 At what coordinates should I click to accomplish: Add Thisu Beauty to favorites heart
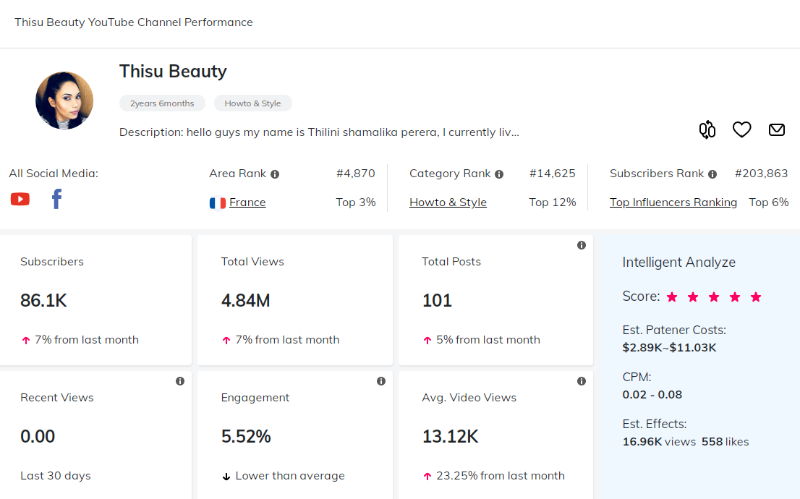click(x=742, y=130)
